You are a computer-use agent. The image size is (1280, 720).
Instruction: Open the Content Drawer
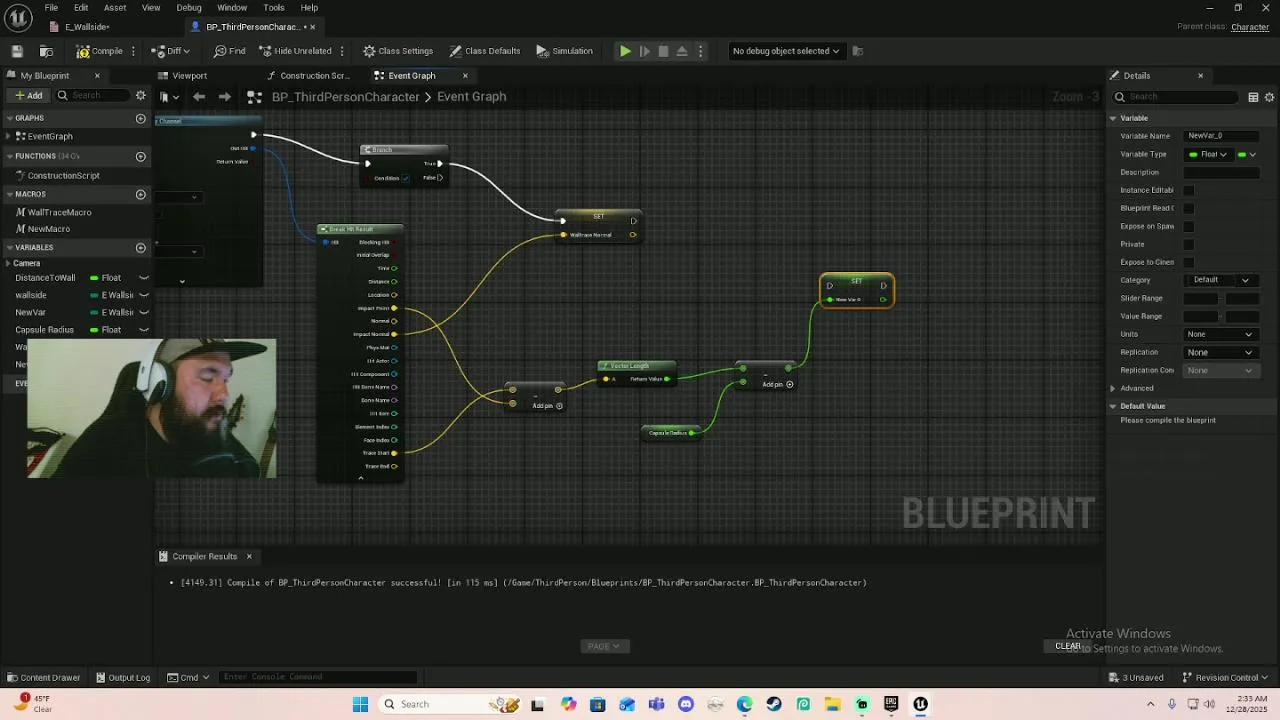(44, 677)
